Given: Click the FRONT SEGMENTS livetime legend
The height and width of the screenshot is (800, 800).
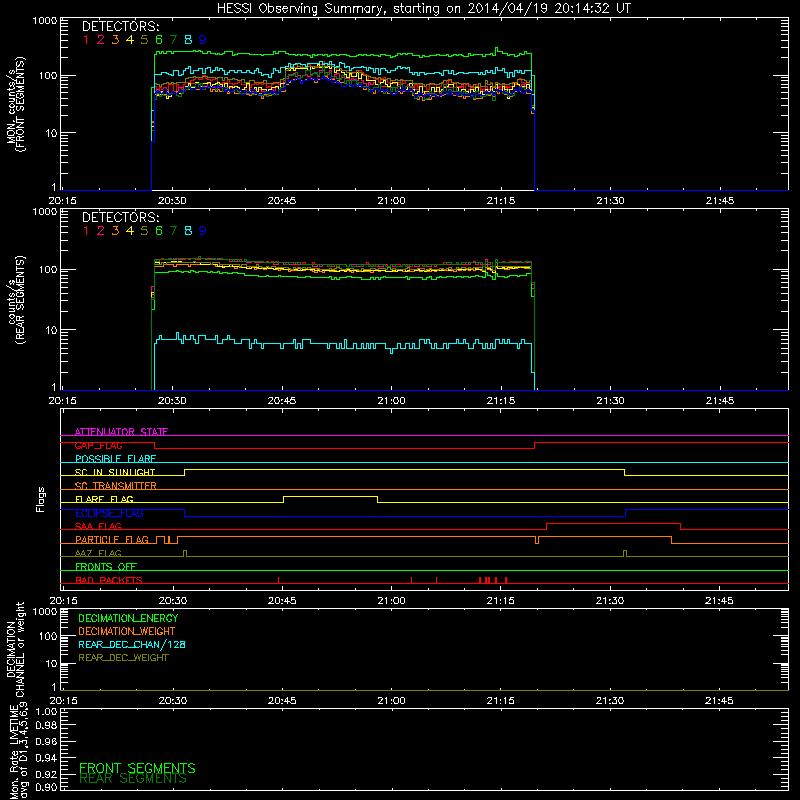Looking at the screenshot, I should click(x=137, y=768).
